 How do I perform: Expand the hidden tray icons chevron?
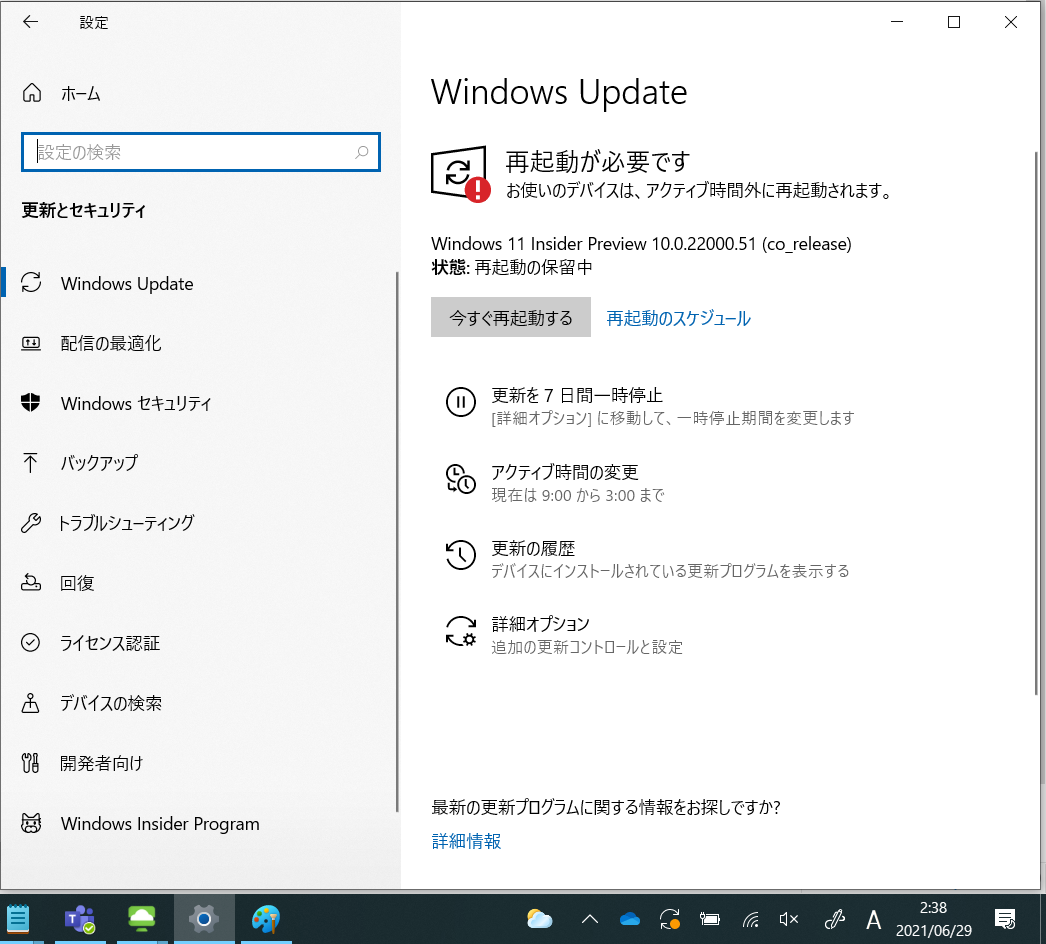coord(590,919)
